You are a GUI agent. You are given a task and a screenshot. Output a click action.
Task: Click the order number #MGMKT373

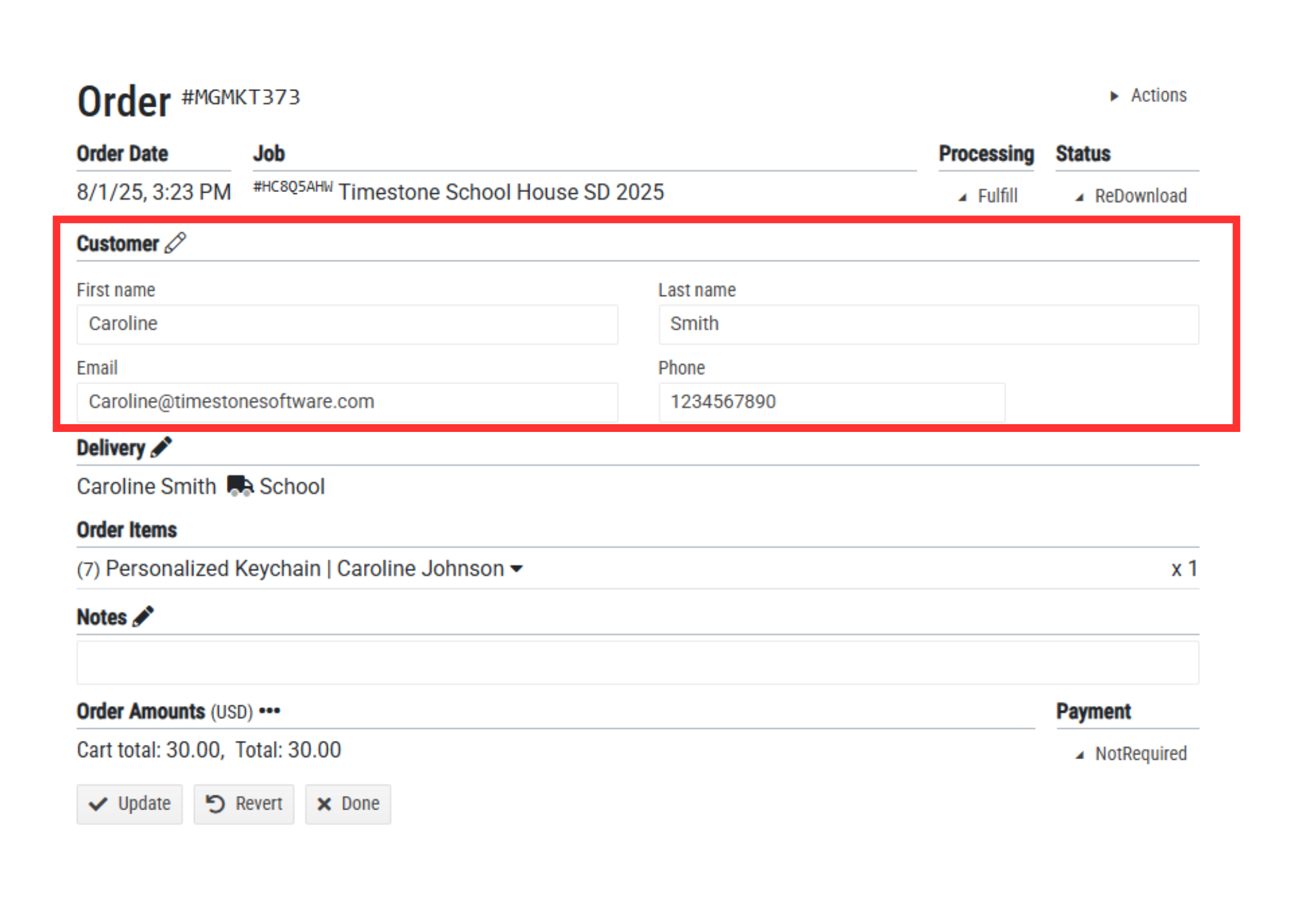pyautogui.click(x=241, y=97)
